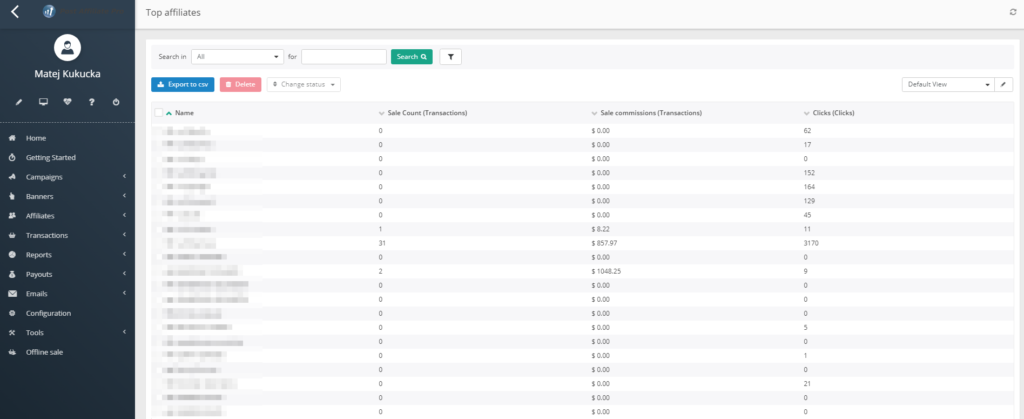Collapse sidebar with the back arrow
The height and width of the screenshot is (419, 1024).
pyautogui.click(x=14, y=12)
